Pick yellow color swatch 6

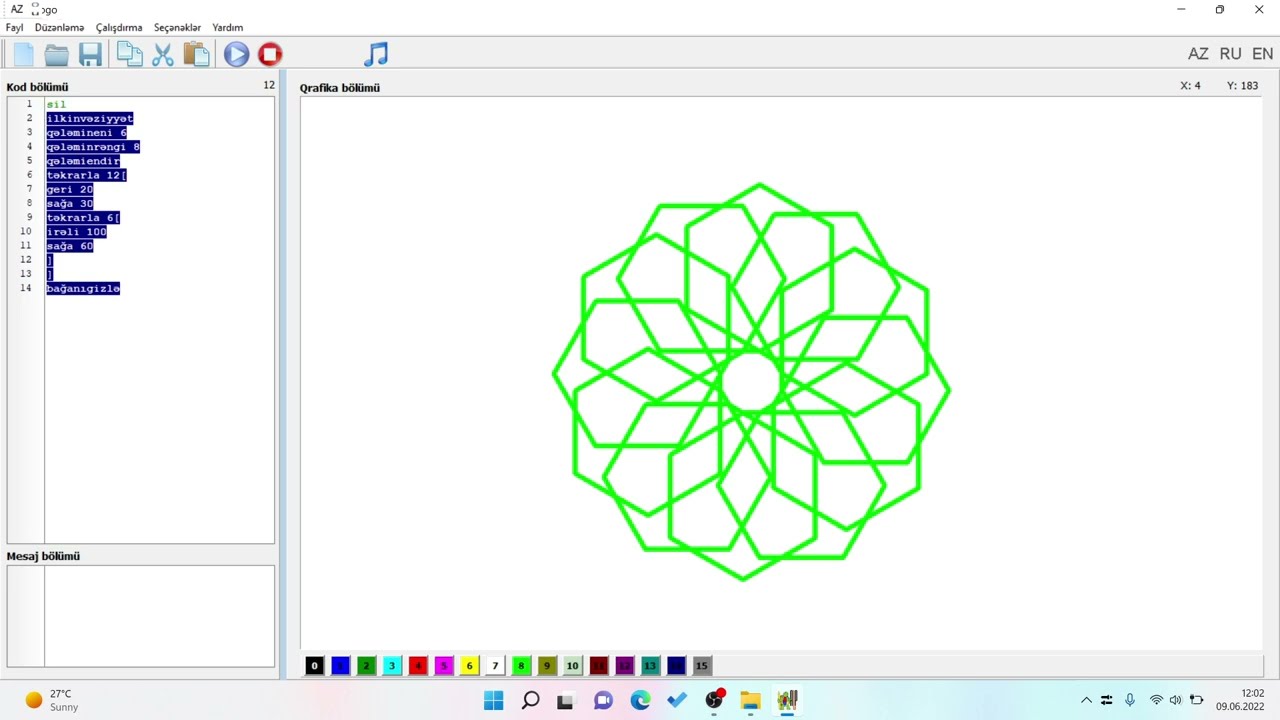pyautogui.click(x=469, y=665)
